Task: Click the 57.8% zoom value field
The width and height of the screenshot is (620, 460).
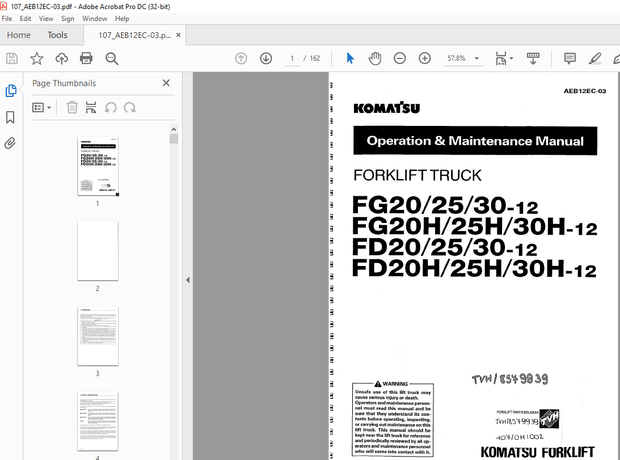Action: coord(457,58)
